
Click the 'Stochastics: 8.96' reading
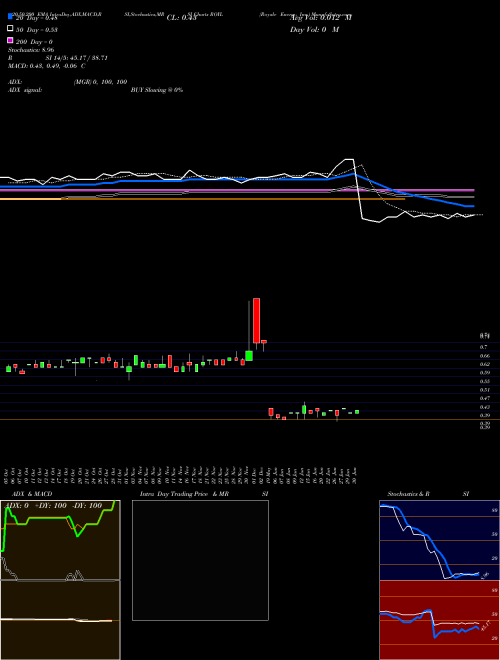pyautogui.click(x=30, y=50)
